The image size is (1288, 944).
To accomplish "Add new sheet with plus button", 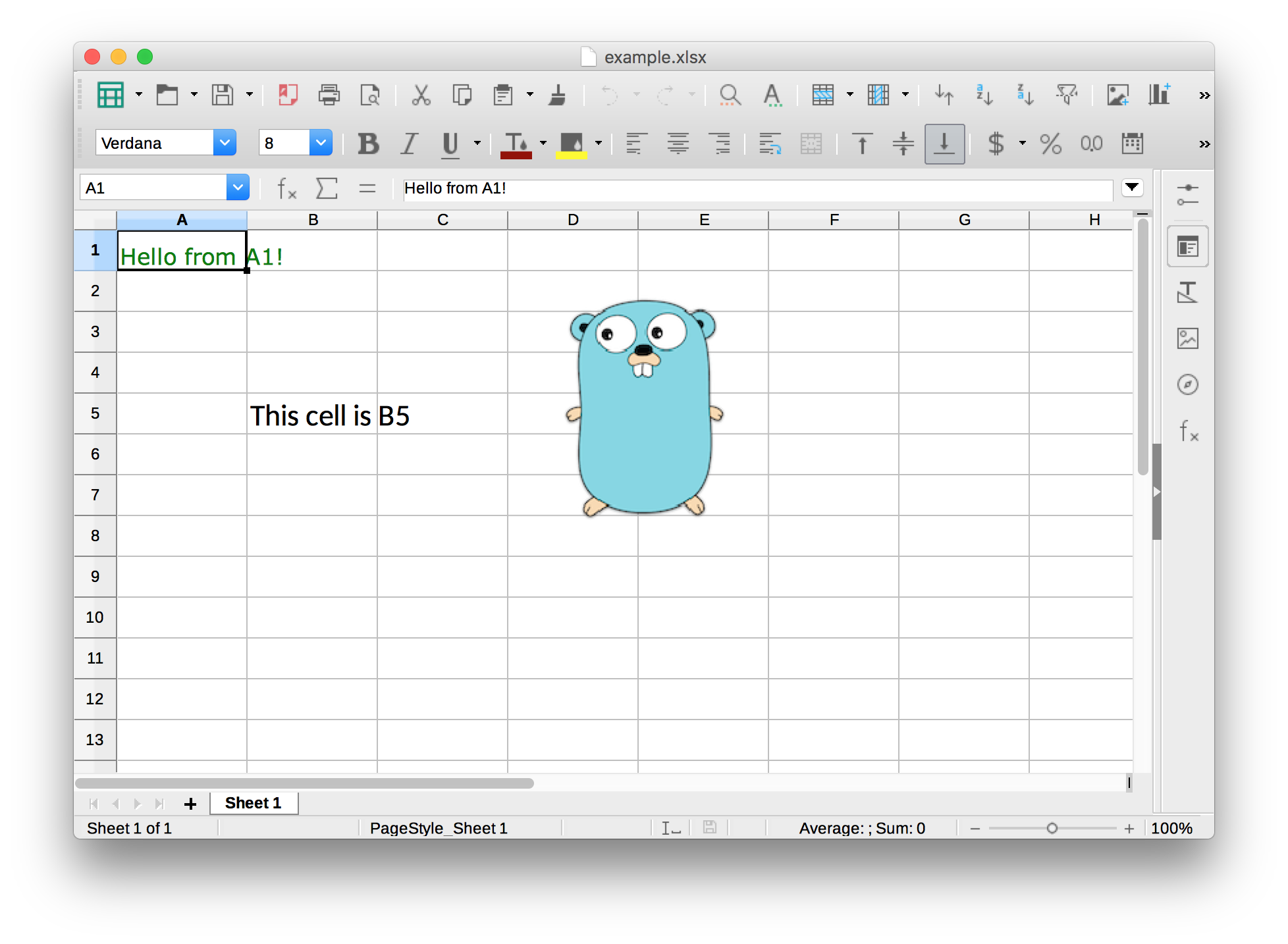I will (x=190, y=804).
